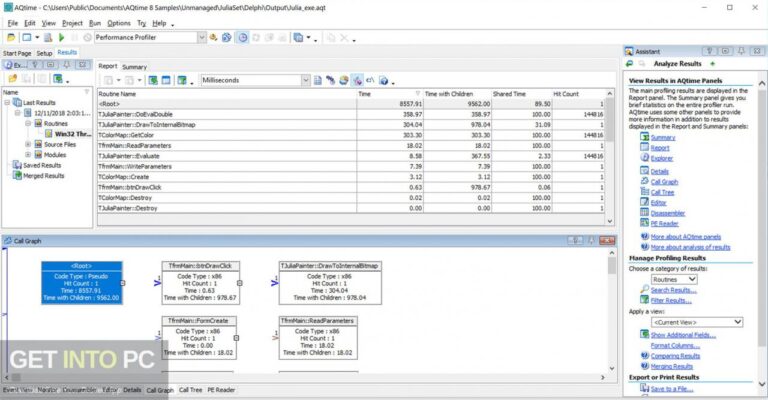Viewport: 768px width, 400px height.
Task: Select Merged Results in the Explorer tree
Action: click(44, 175)
